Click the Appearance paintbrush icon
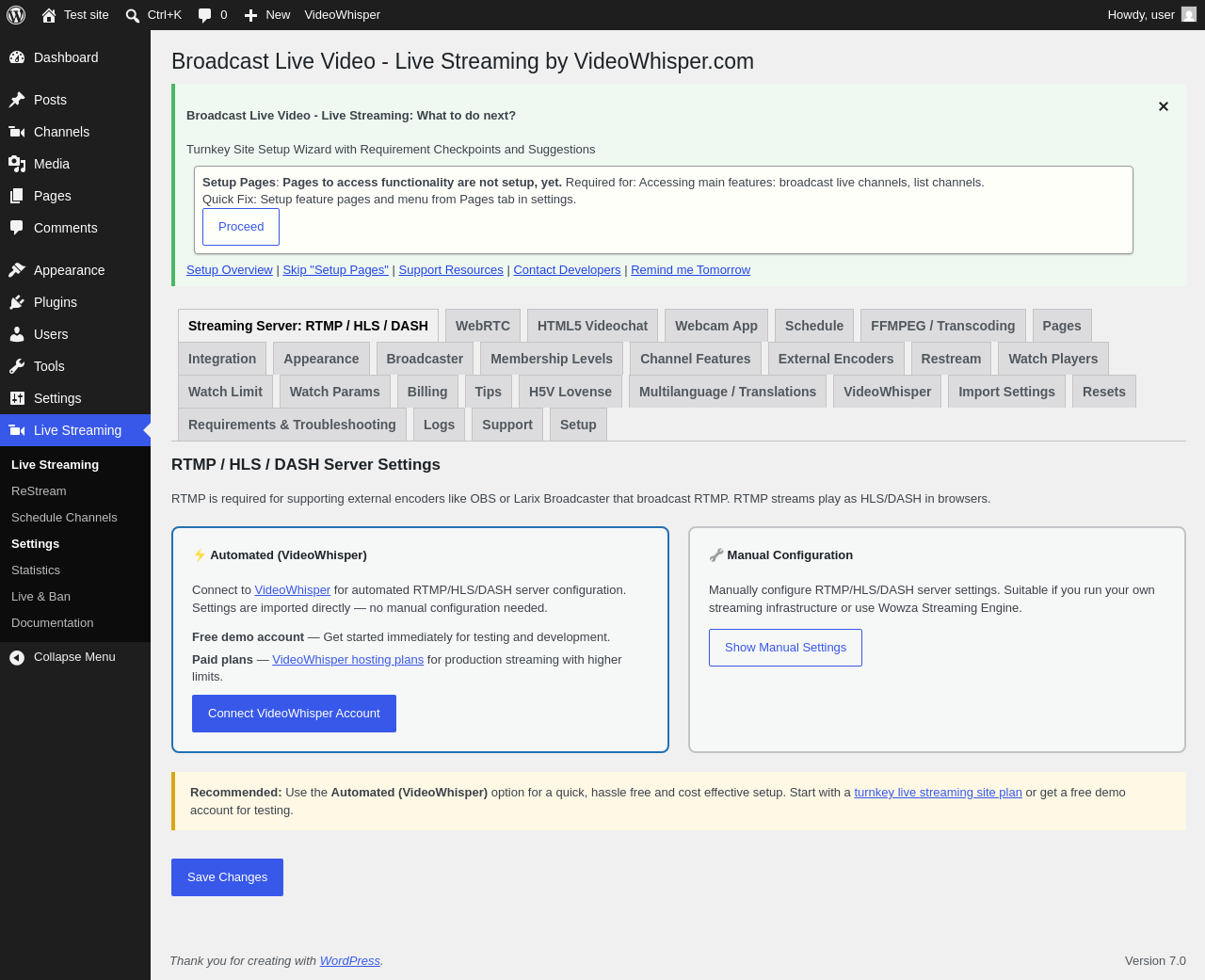This screenshot has height=980, width=1205. tap(17, 270)
